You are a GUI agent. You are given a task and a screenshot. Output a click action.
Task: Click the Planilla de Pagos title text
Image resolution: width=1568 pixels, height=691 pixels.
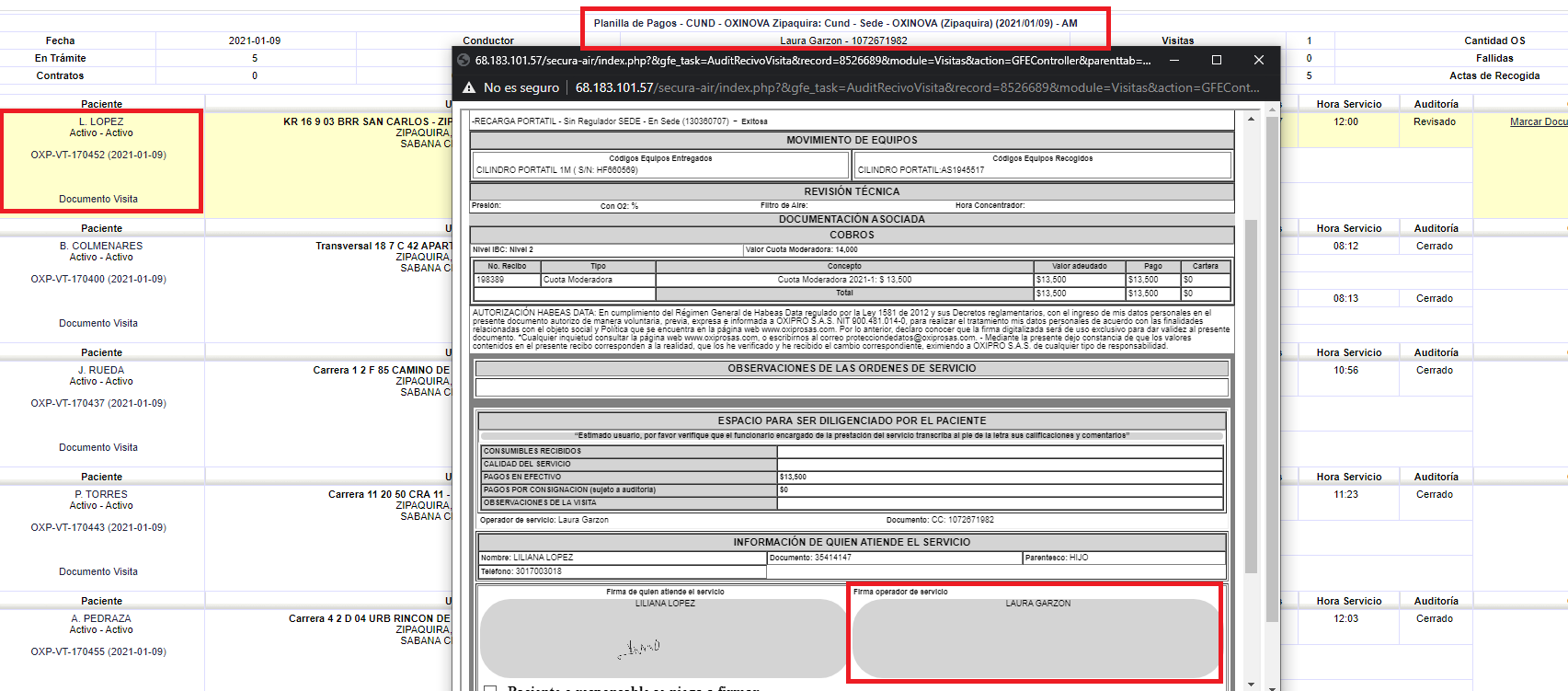(x=836, y=23)
